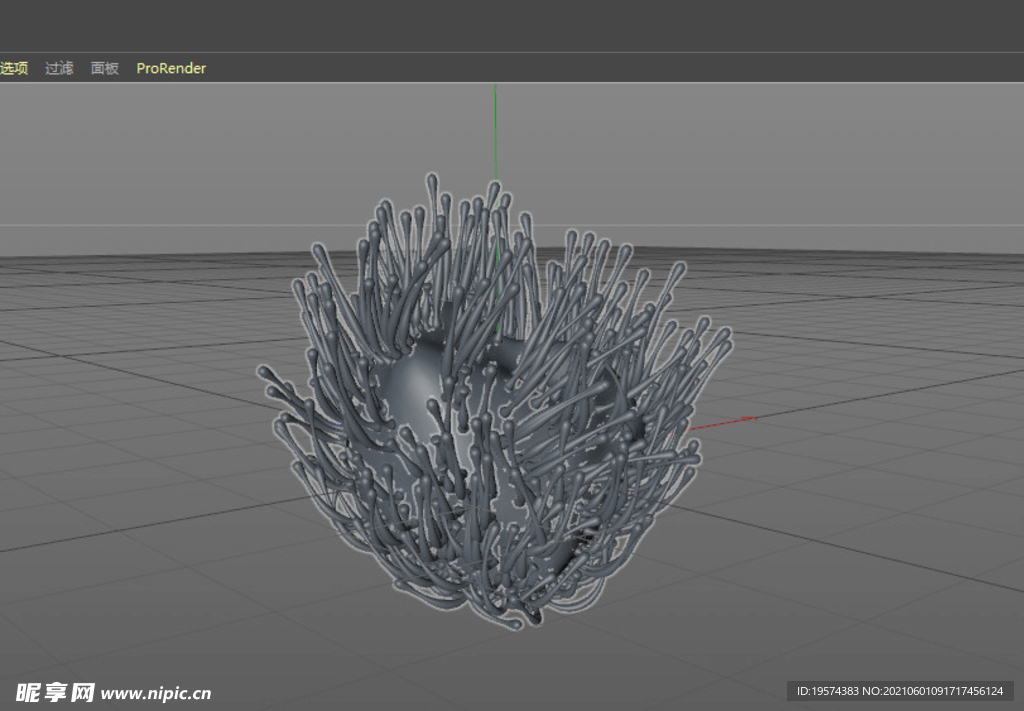1024x711 pixels.
Task: Open the 面板 menu
Action: (104, 68)
